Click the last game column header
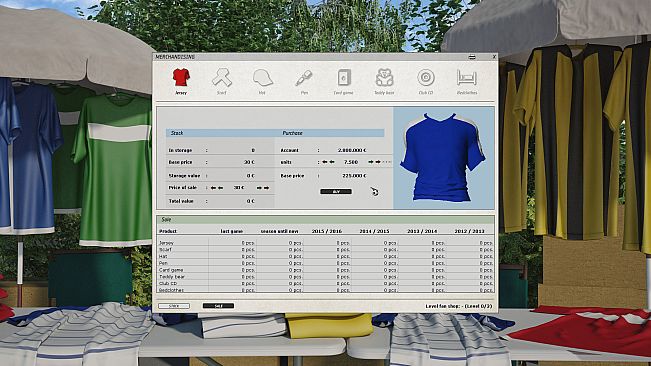 (232, 231)
